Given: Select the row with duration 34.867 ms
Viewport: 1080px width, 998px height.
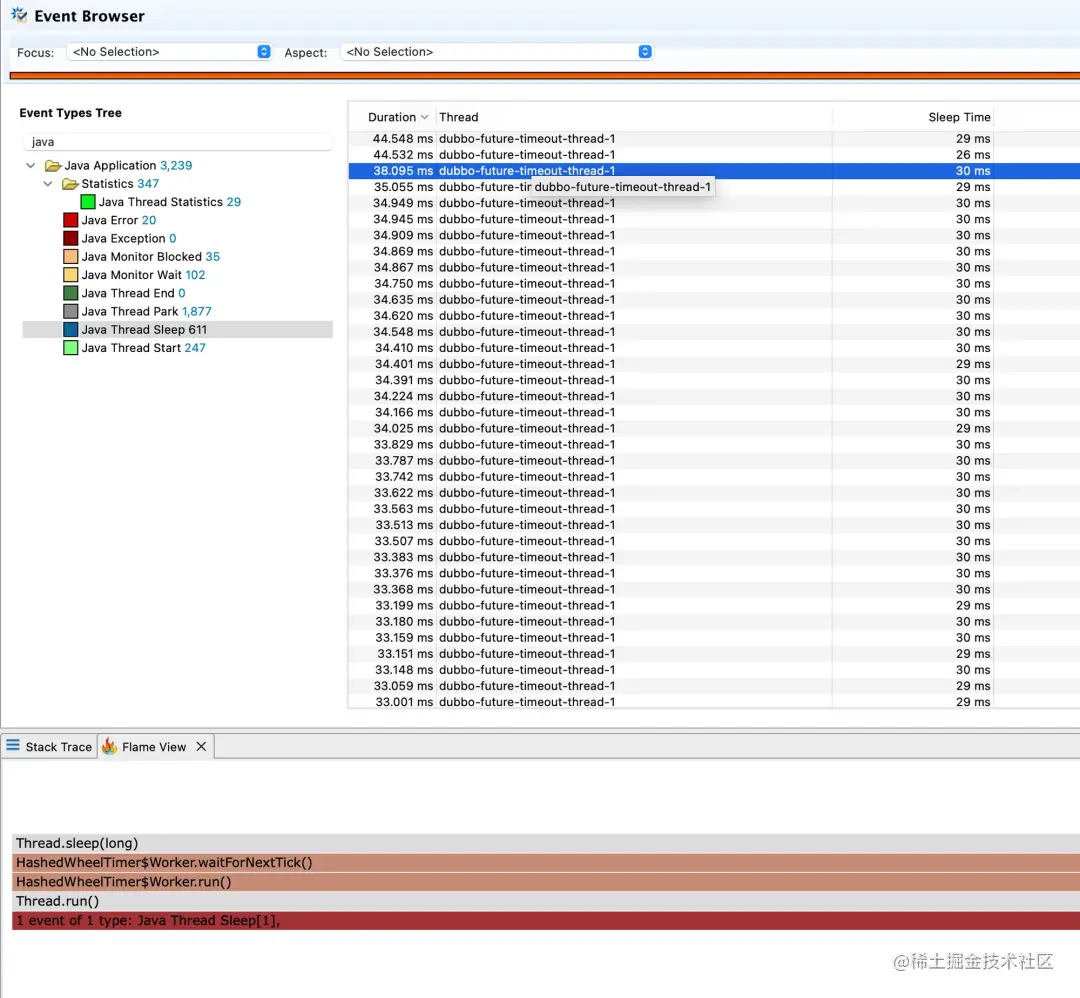Looking at the screenshot, I should coord(714,267).
